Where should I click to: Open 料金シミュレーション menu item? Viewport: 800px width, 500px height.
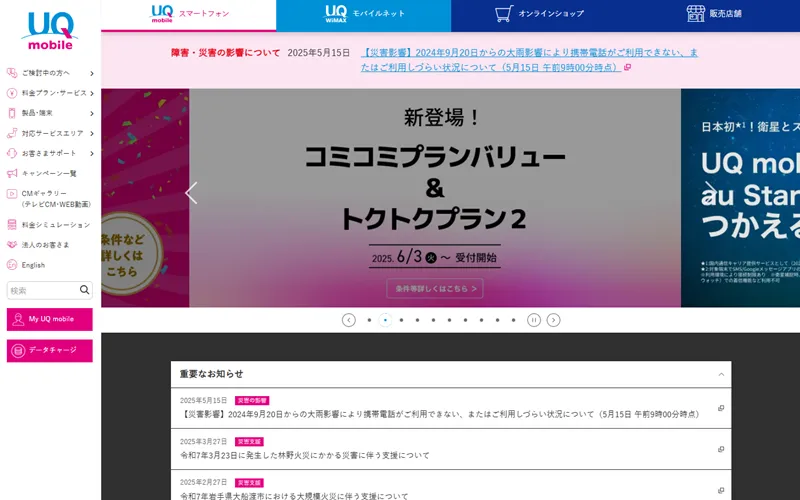tap(49, 224)
